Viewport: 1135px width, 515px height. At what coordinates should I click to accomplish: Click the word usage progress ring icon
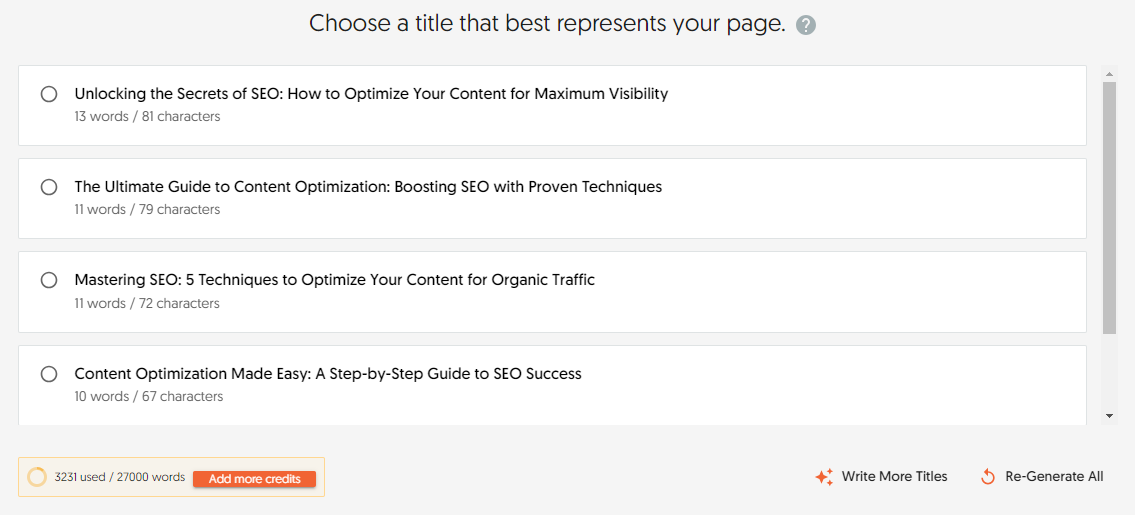tap(37, 477)
